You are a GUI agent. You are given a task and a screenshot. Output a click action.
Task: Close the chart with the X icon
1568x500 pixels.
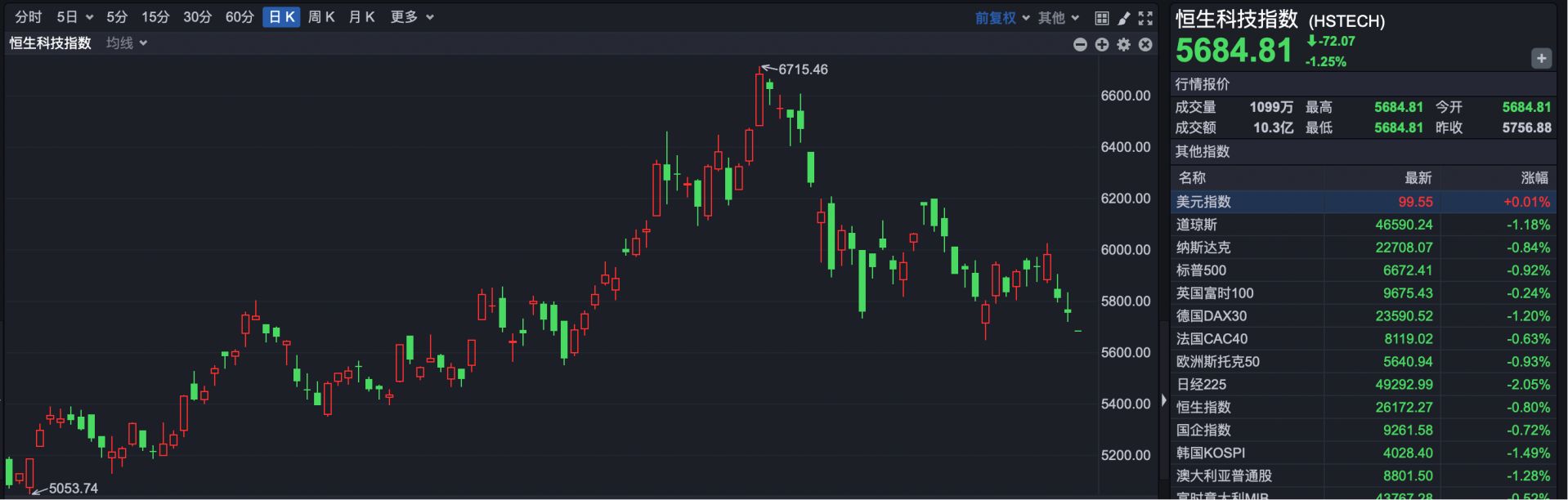1145,44
